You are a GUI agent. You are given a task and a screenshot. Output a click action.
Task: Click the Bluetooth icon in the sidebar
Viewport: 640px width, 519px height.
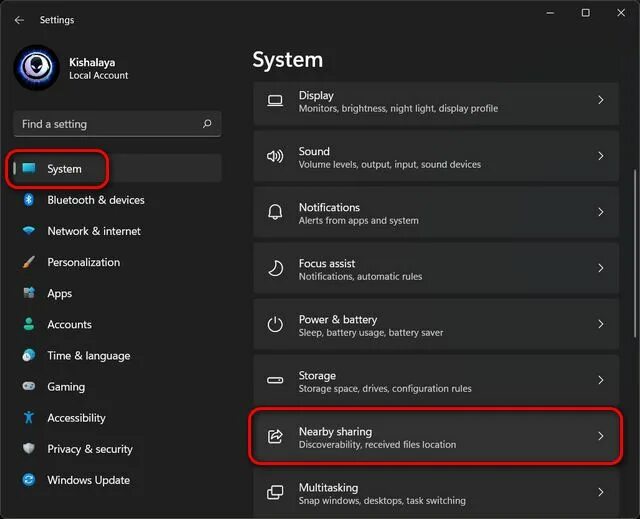point(29,200)
